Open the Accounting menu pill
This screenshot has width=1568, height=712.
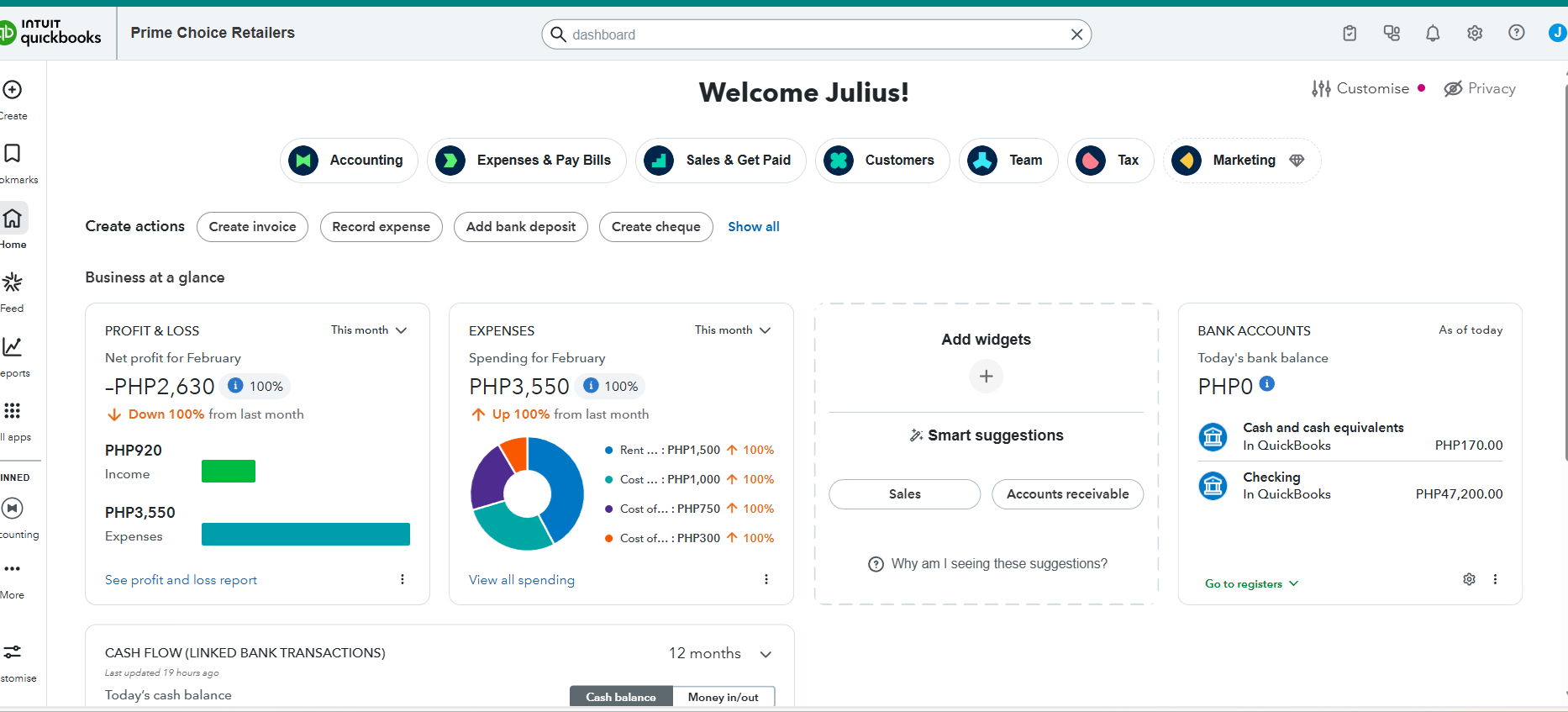click(x=349, y=160)
